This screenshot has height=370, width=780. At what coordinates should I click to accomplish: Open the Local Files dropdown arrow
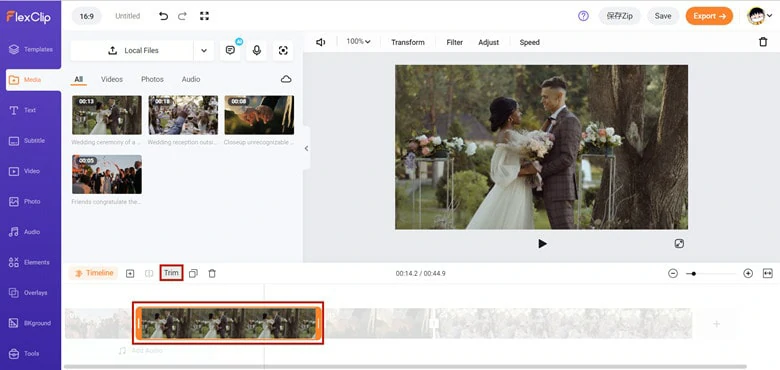point(204,50)
